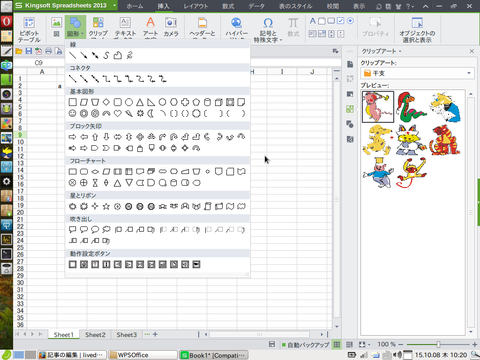The width and height of the screenshot is (480, 360).
Task: Click the print icon in quick toolbar
Action: pos(48,51)
